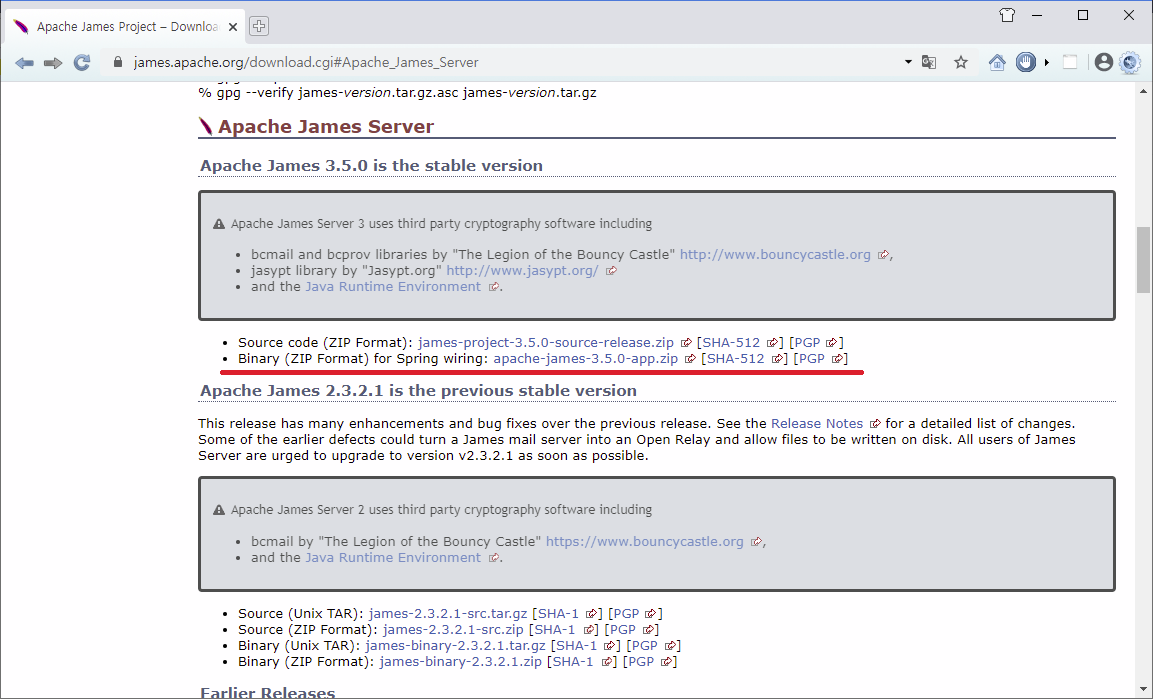Close the Apache James Project tab

click(233, 27)
